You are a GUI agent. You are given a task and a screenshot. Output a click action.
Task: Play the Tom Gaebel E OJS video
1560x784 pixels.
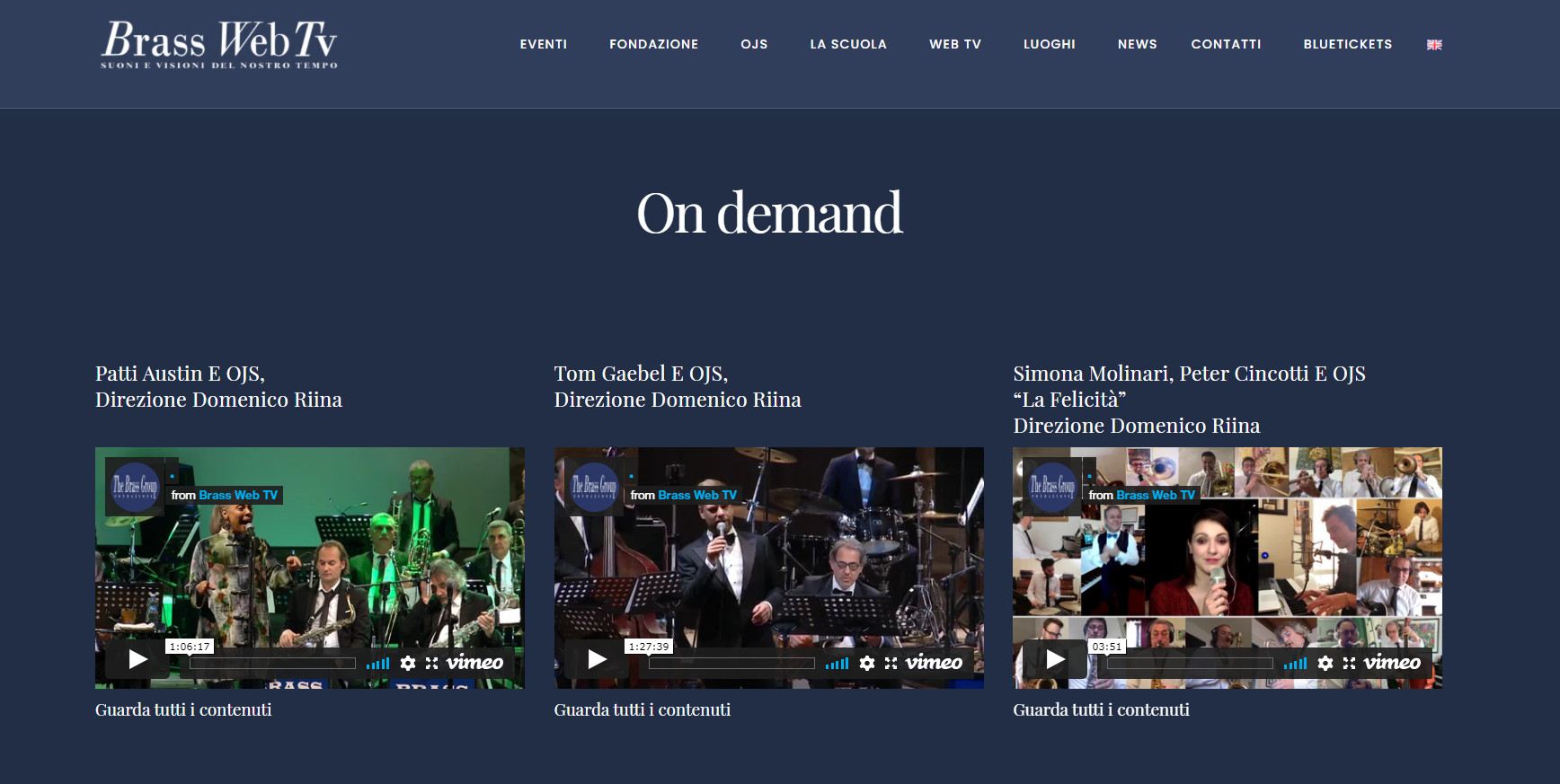[597, 660]
